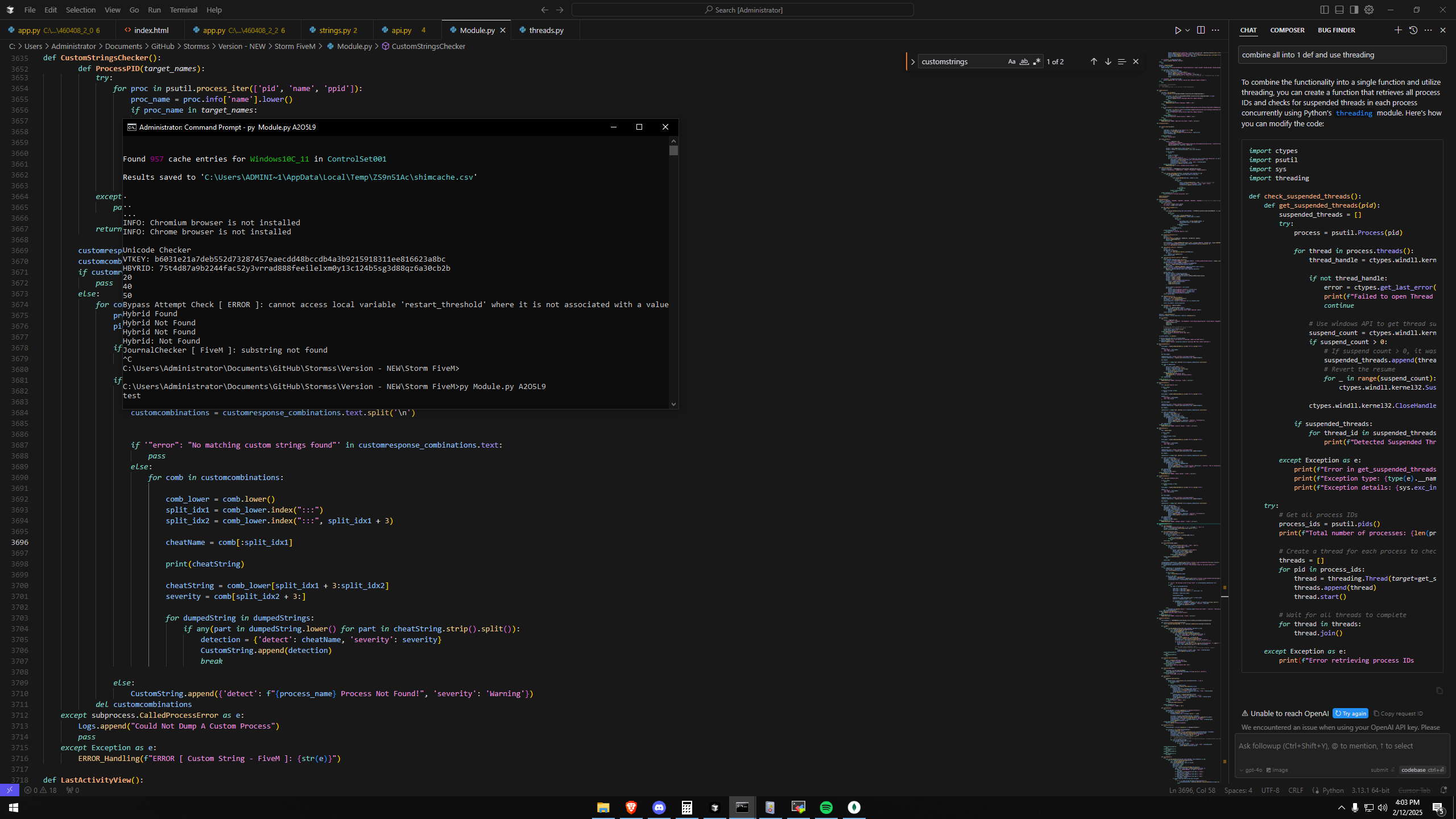Click Copy request ID link

(1398, 713)
